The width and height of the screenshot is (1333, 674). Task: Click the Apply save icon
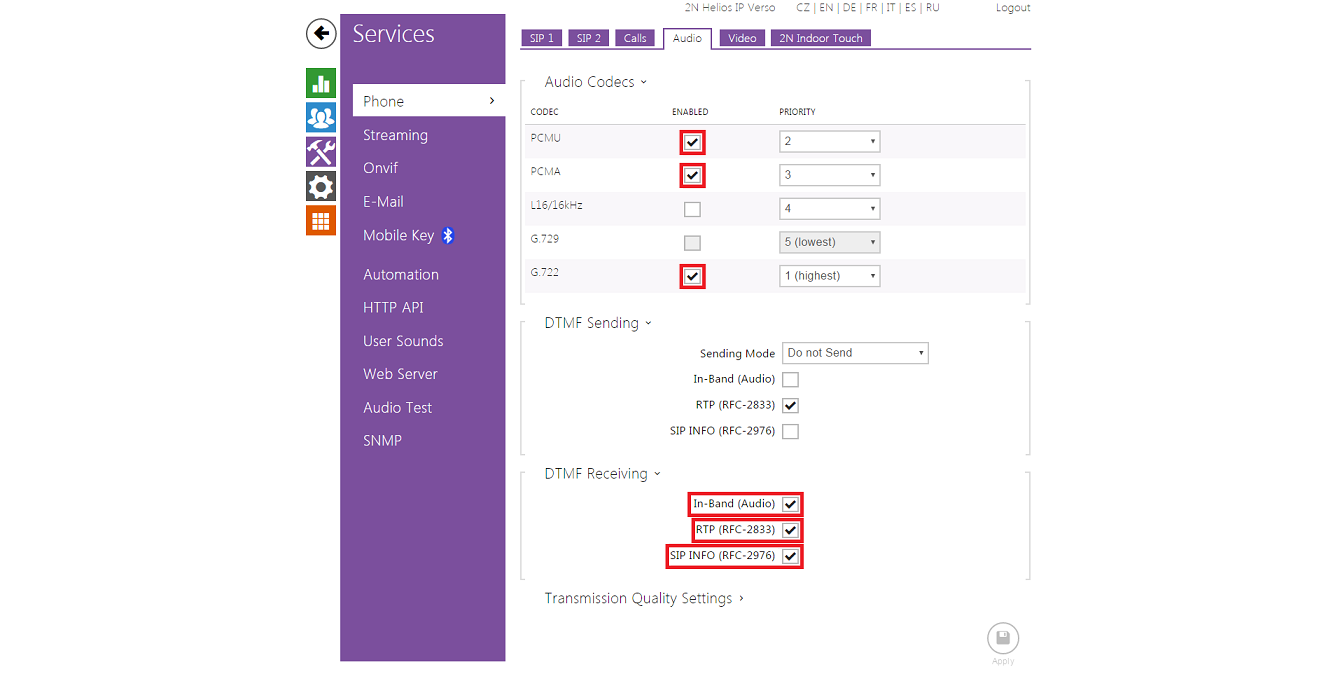[x=1002, y=638]
